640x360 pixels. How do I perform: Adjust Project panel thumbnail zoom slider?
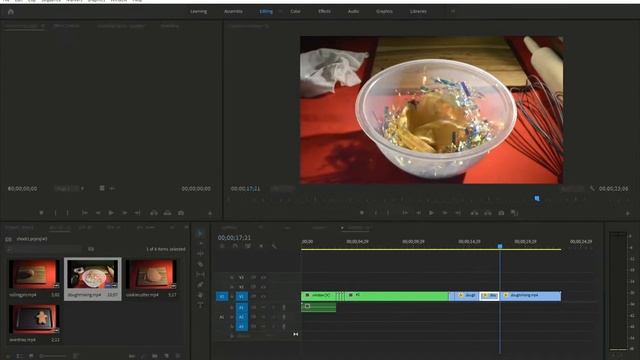(x=53, y=356)
